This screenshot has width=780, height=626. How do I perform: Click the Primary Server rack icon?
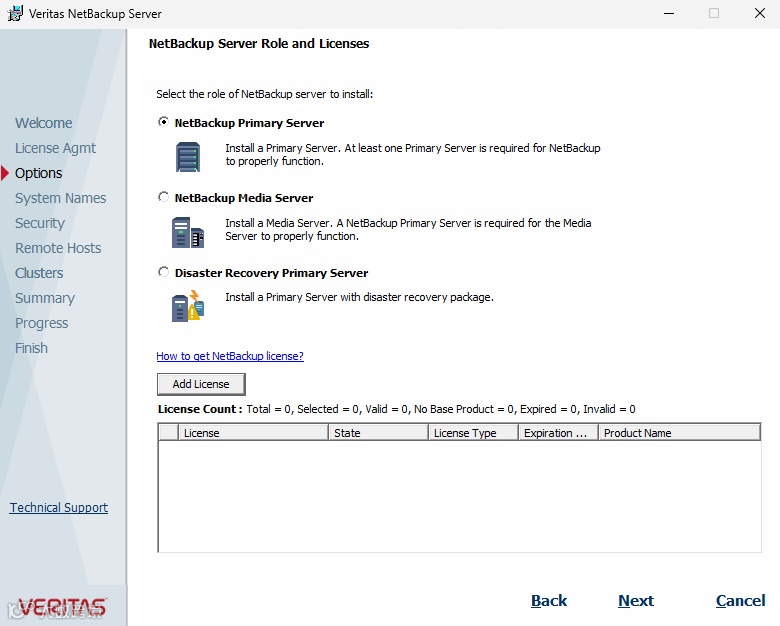point(187,157)
